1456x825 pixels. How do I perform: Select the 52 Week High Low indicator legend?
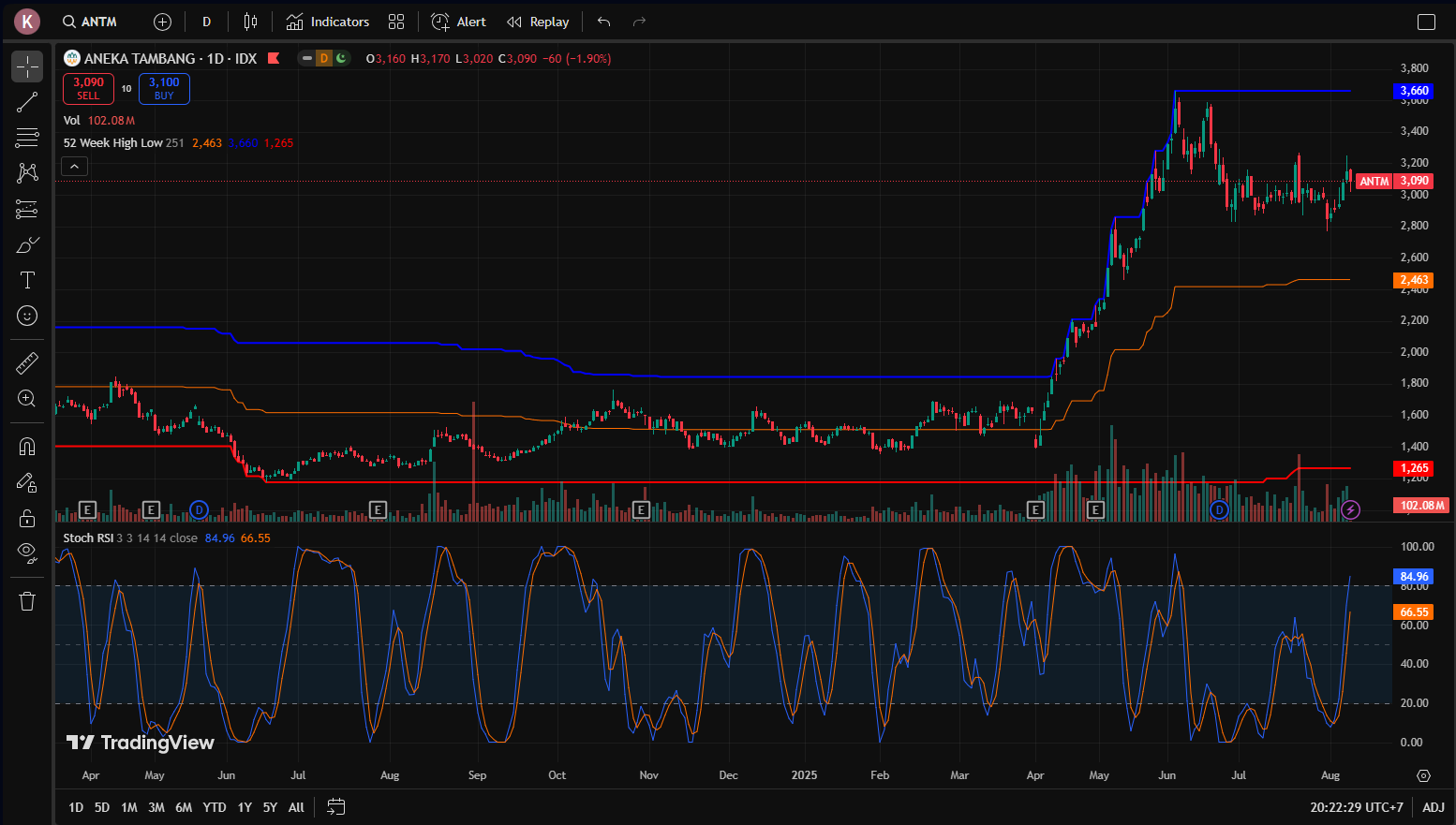pyautogui.click(x=113, y=143)
